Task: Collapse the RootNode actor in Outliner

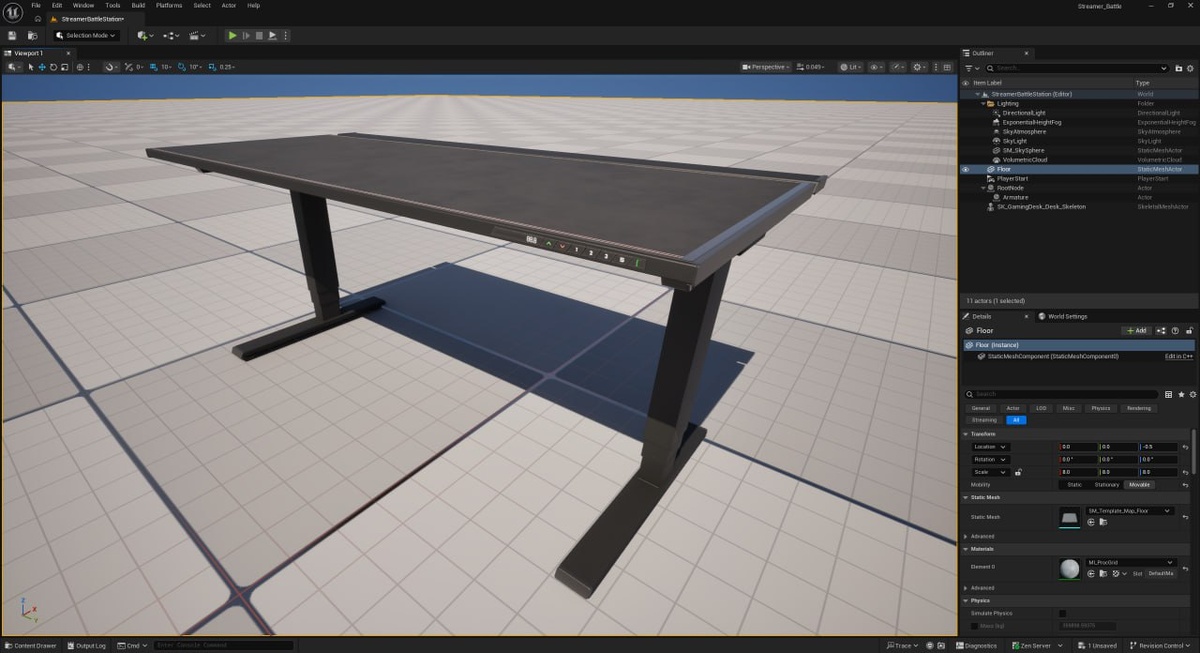Action: (x=982, y=188)
